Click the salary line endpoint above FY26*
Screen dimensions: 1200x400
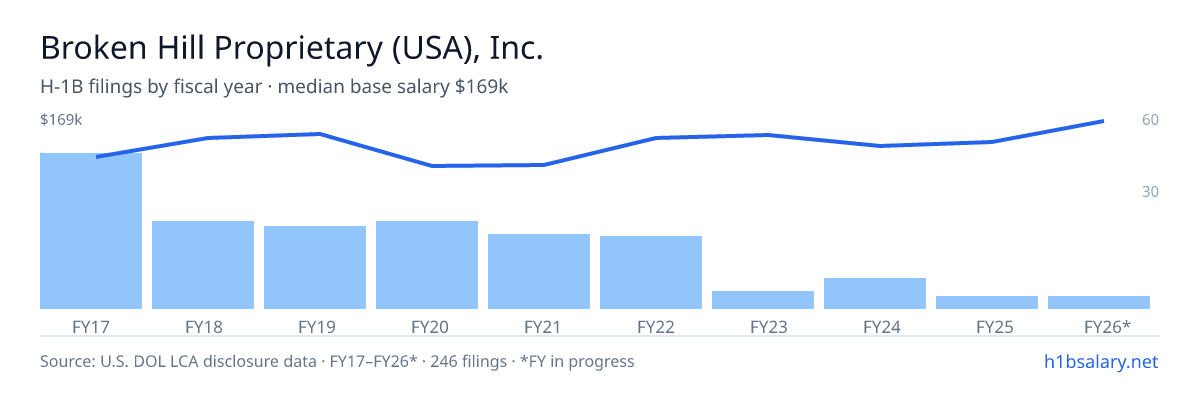click(1102, 121)
